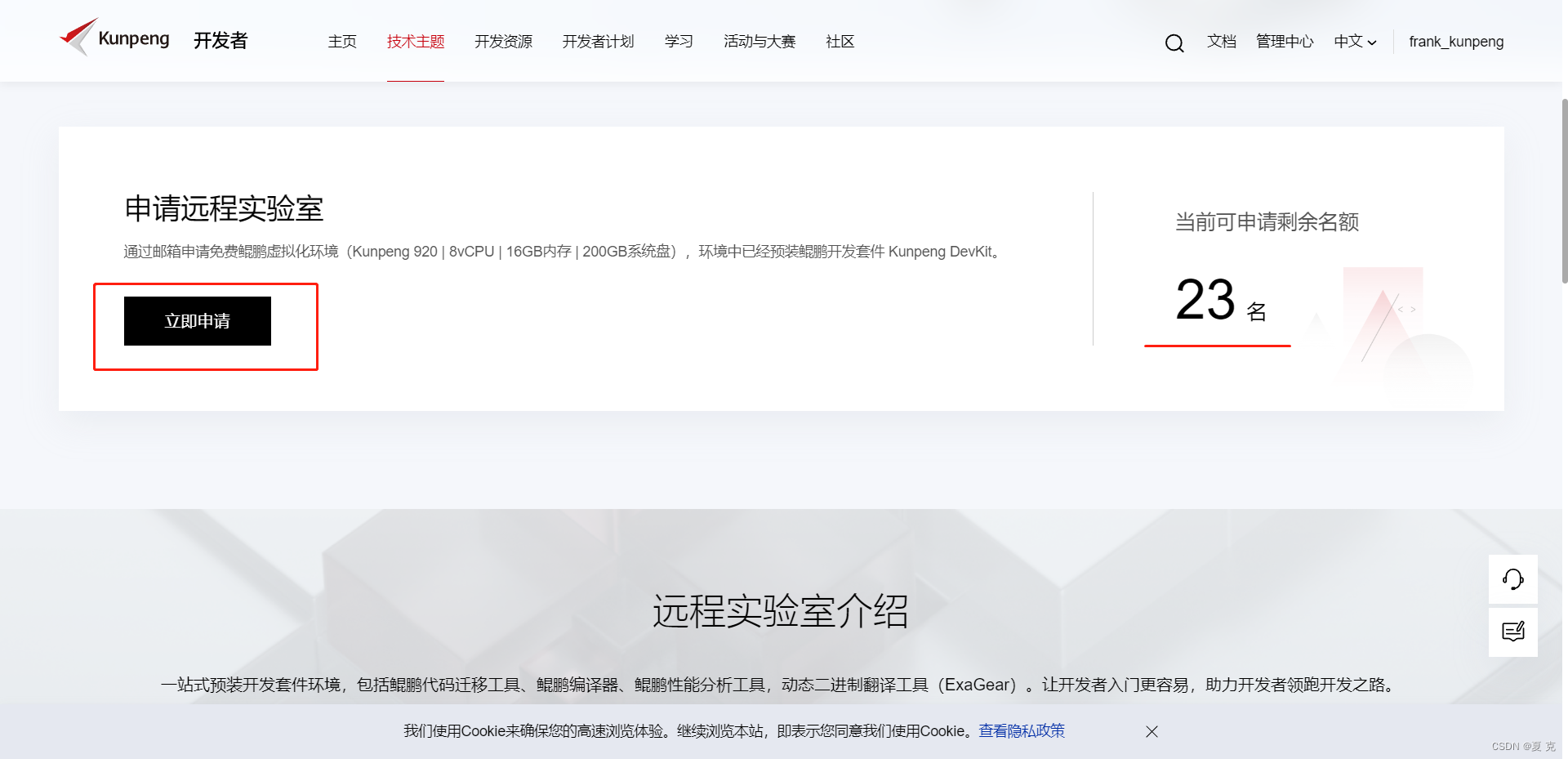Image resolution: width=1568 pixels, height=759 pixels.
Task: Open the customer support headset icon
Action: pos(1512,579)
